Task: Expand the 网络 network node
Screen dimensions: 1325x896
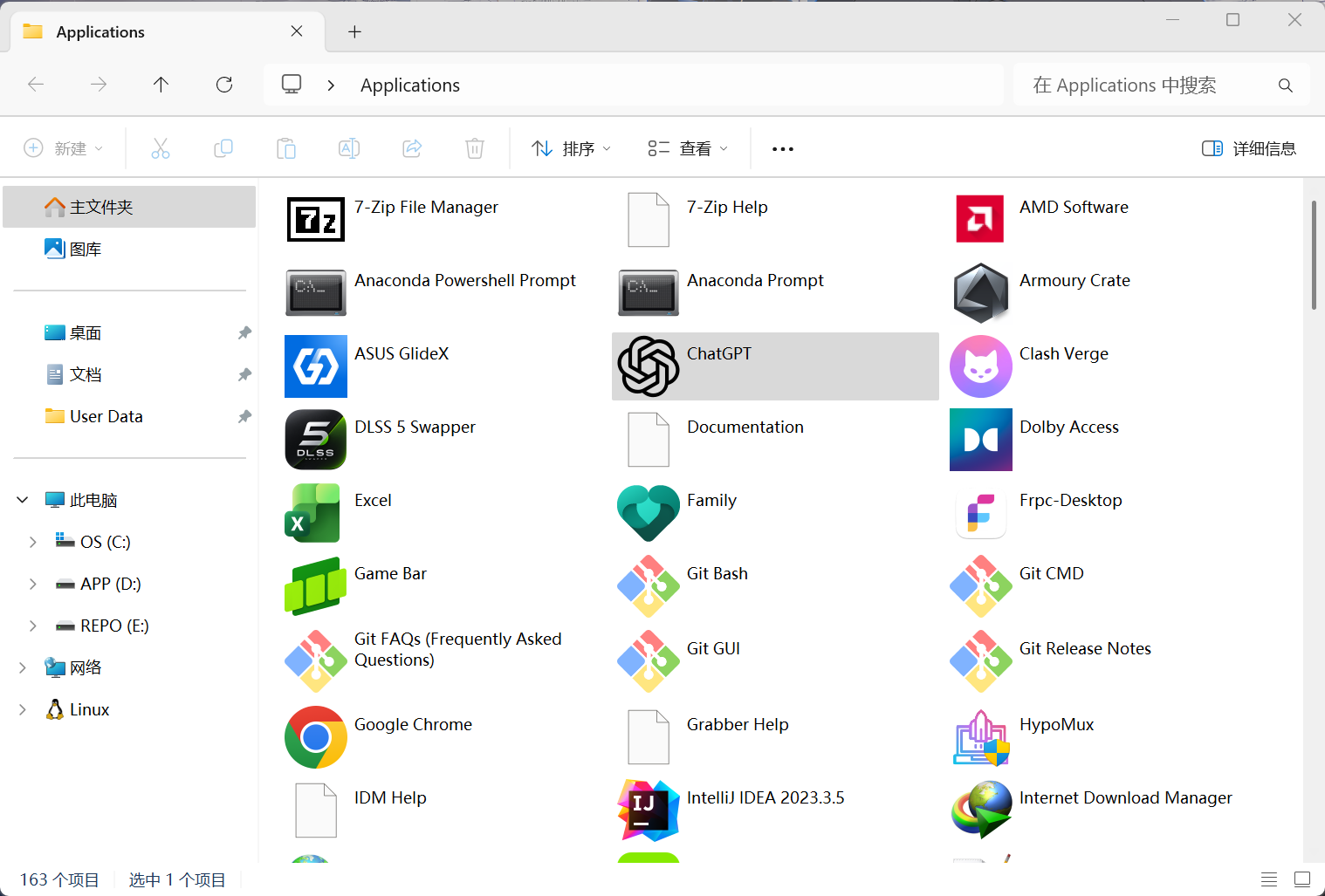Action: pos(23,667)
